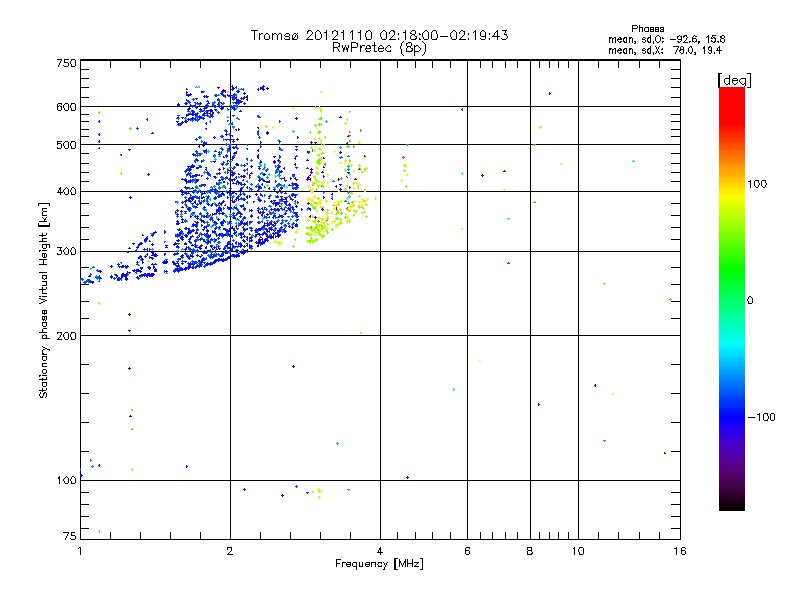Click the y-axis tick label '100'
Viewport: 800px width, 600px height.
point(66,480)
